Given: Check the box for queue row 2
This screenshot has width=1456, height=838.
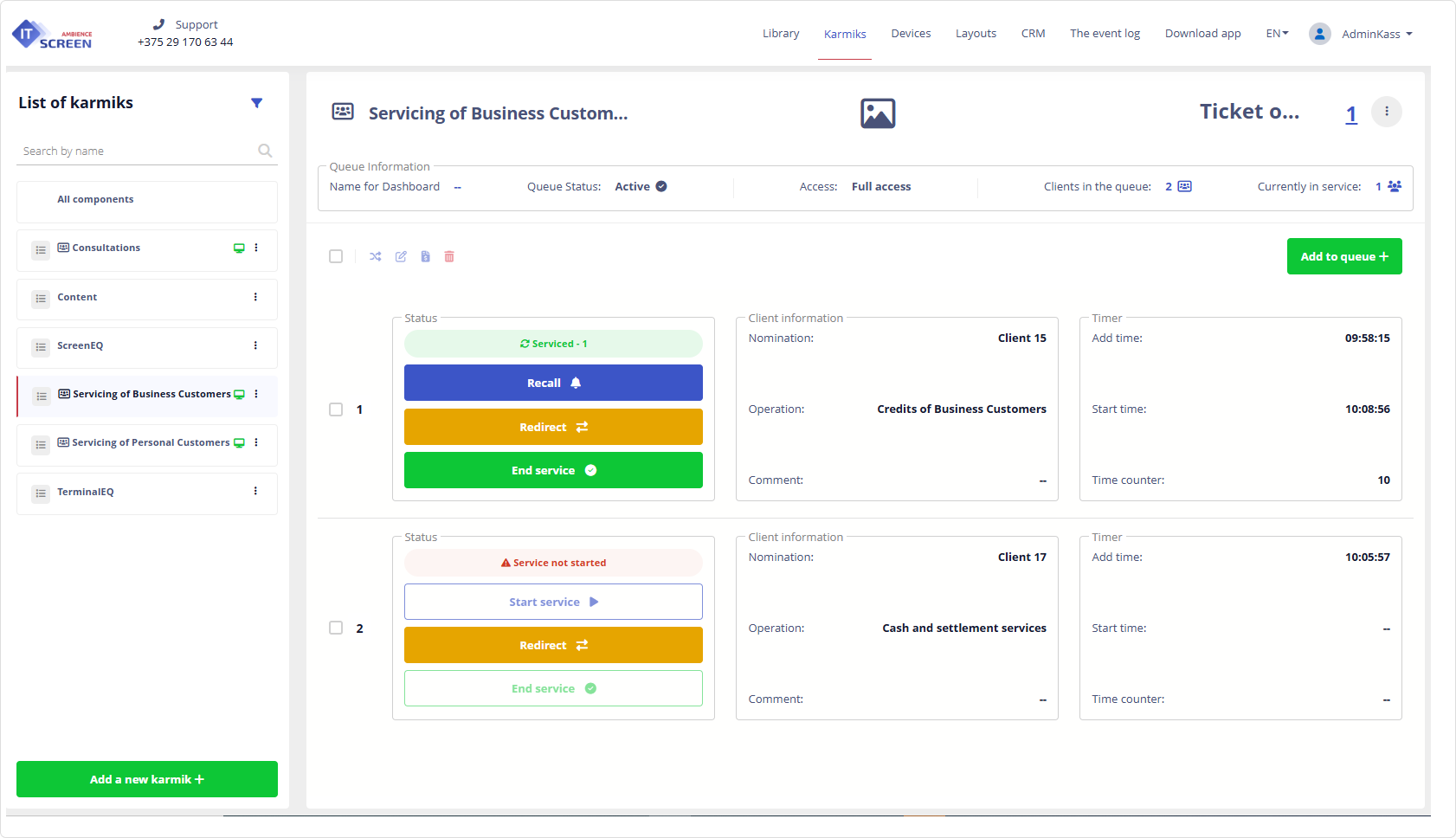Looking at the screenshot, I should pyautogui.click(x=336, y=628).
